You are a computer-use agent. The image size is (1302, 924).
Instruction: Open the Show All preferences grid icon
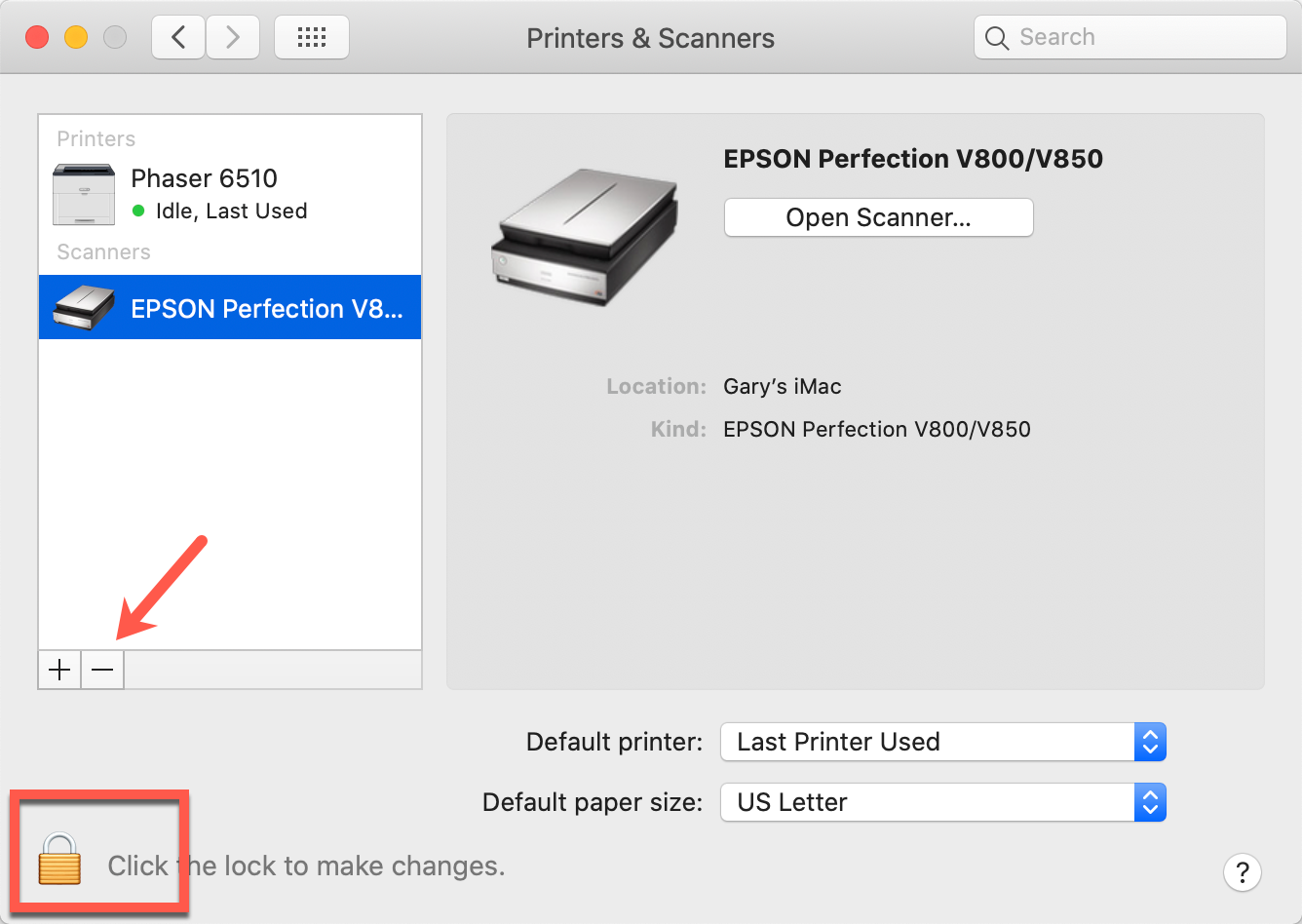(x=311, y=36)
